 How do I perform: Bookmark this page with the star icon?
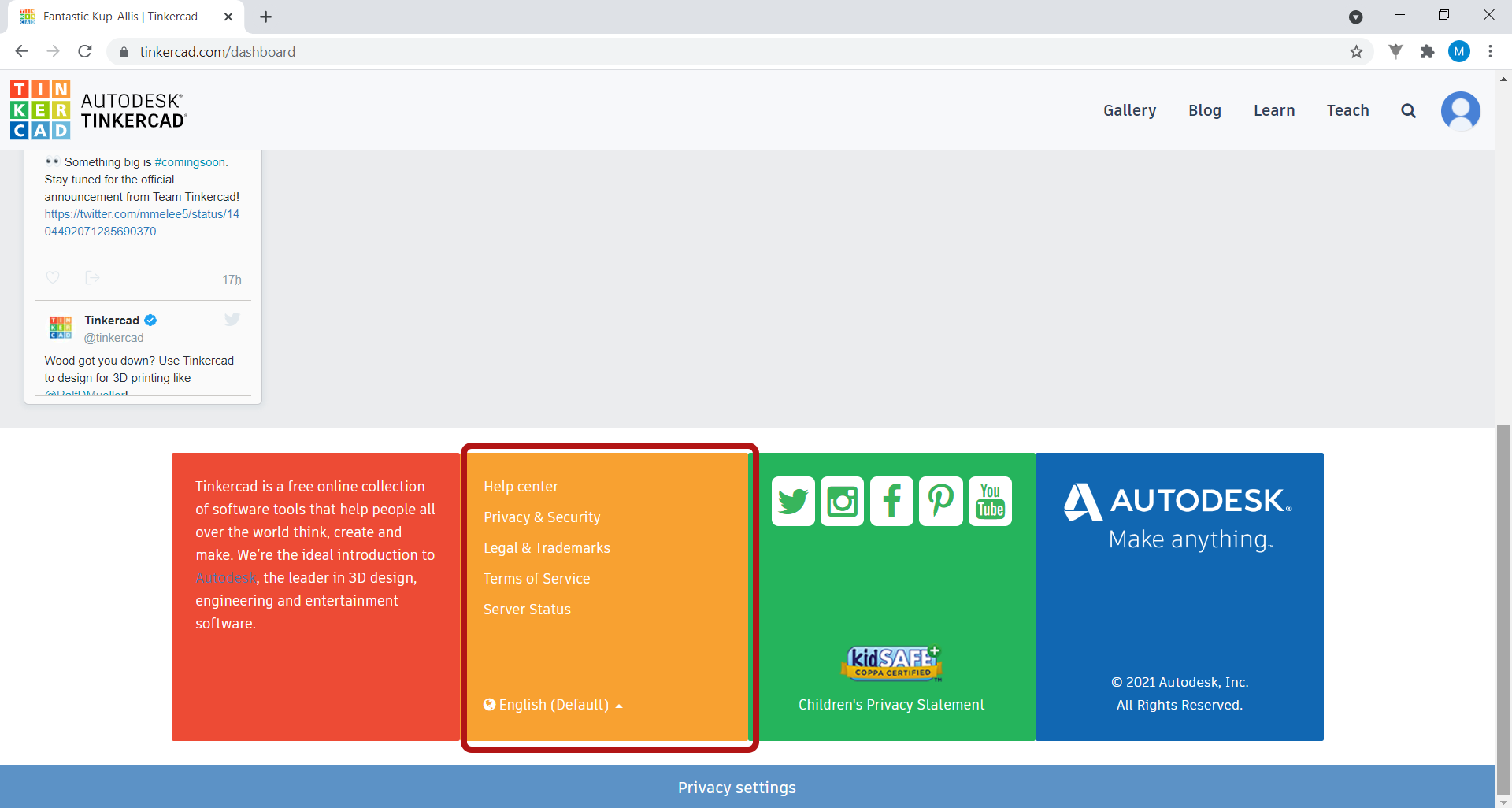coord(1356,52)
